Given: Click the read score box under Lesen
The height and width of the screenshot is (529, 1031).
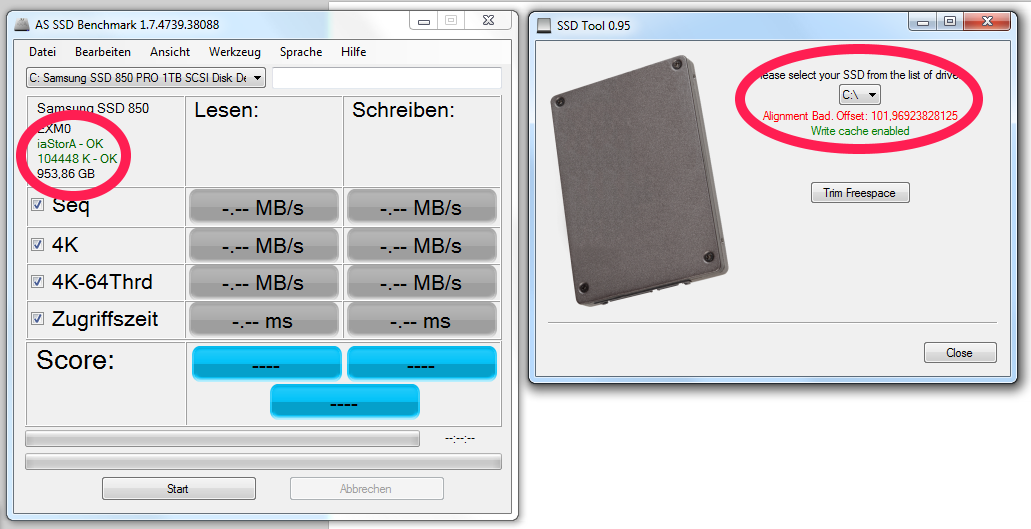Looking at the screenshot, I should tap(266, 363).
